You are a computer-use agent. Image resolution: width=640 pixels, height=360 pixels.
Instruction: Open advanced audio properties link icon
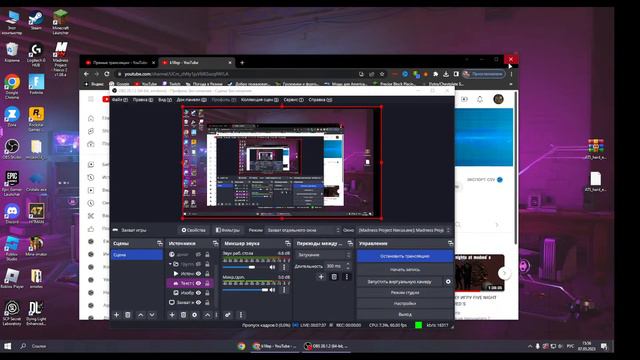coord(228,315)
